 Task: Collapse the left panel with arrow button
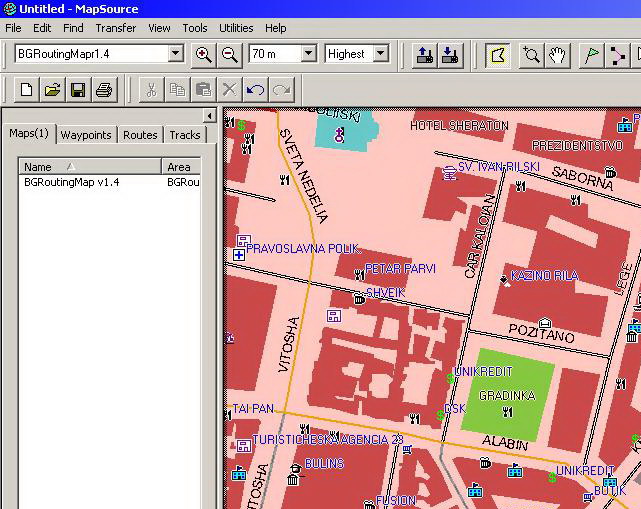[209, 116]
